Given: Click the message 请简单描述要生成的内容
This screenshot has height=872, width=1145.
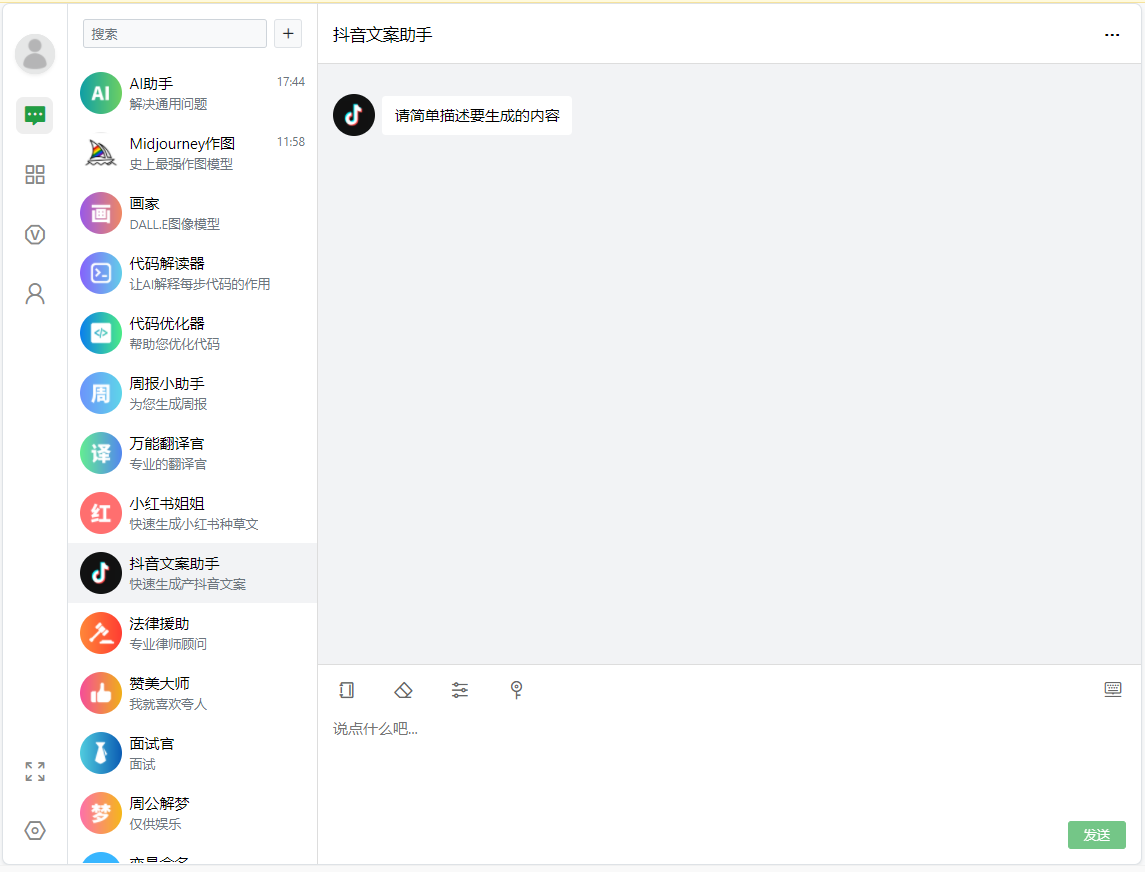Looking at the screenshot, I should click(x=477, y=115).
